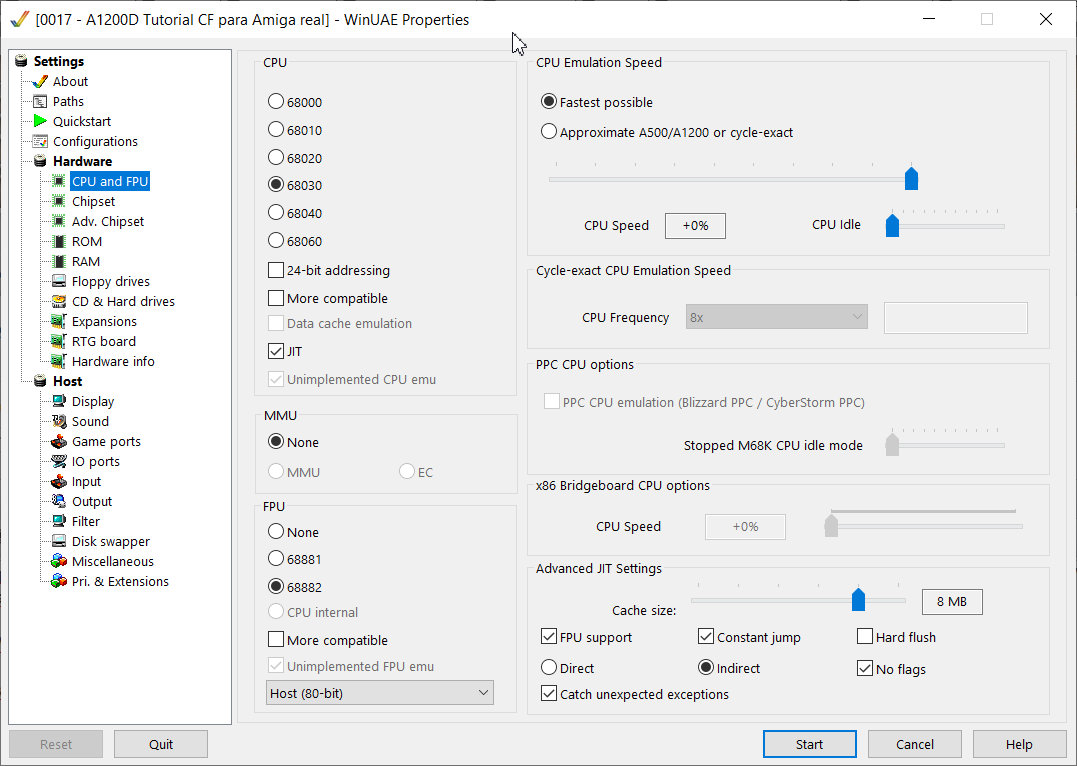
Task: Tick the CPU More compatible checkbox
Action: tap(275, 298)
